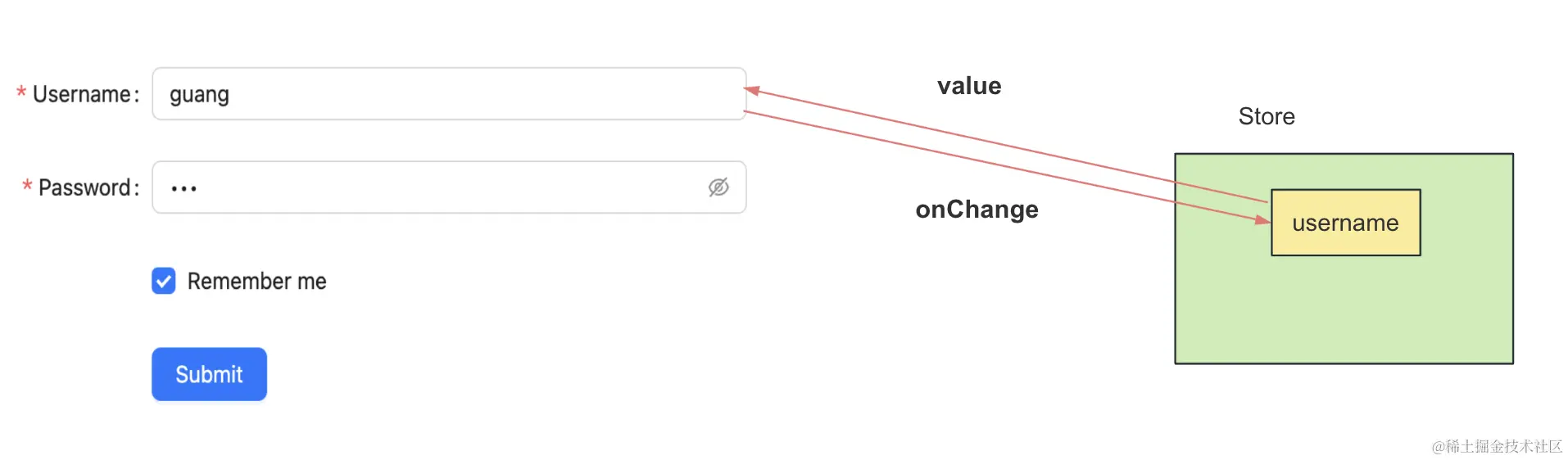The image size is (1568, 460).
Task: Click the watermark text at bottom right
Action: (1497, 446)
